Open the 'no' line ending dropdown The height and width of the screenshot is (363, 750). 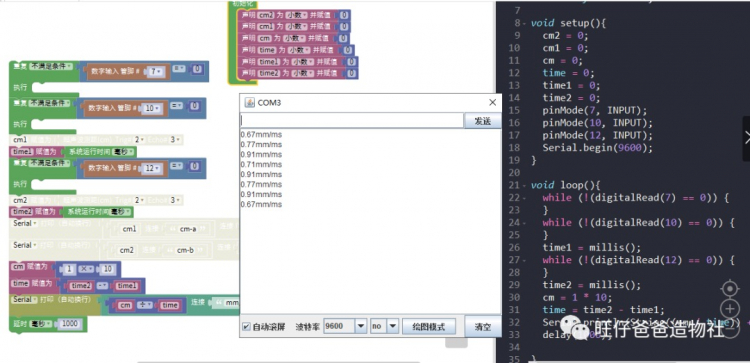coord(393,326)
